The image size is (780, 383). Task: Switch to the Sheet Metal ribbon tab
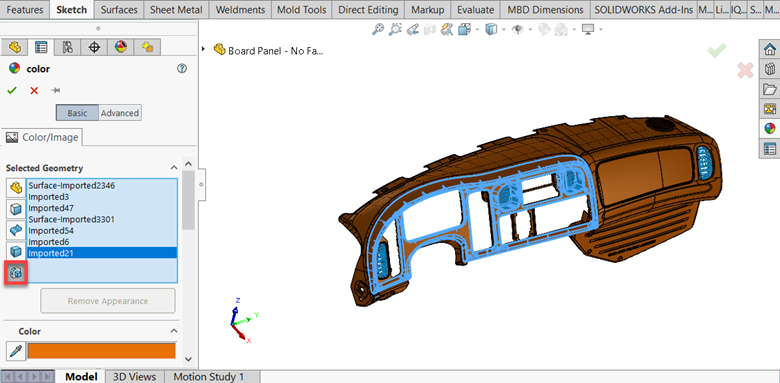(176, 9)
